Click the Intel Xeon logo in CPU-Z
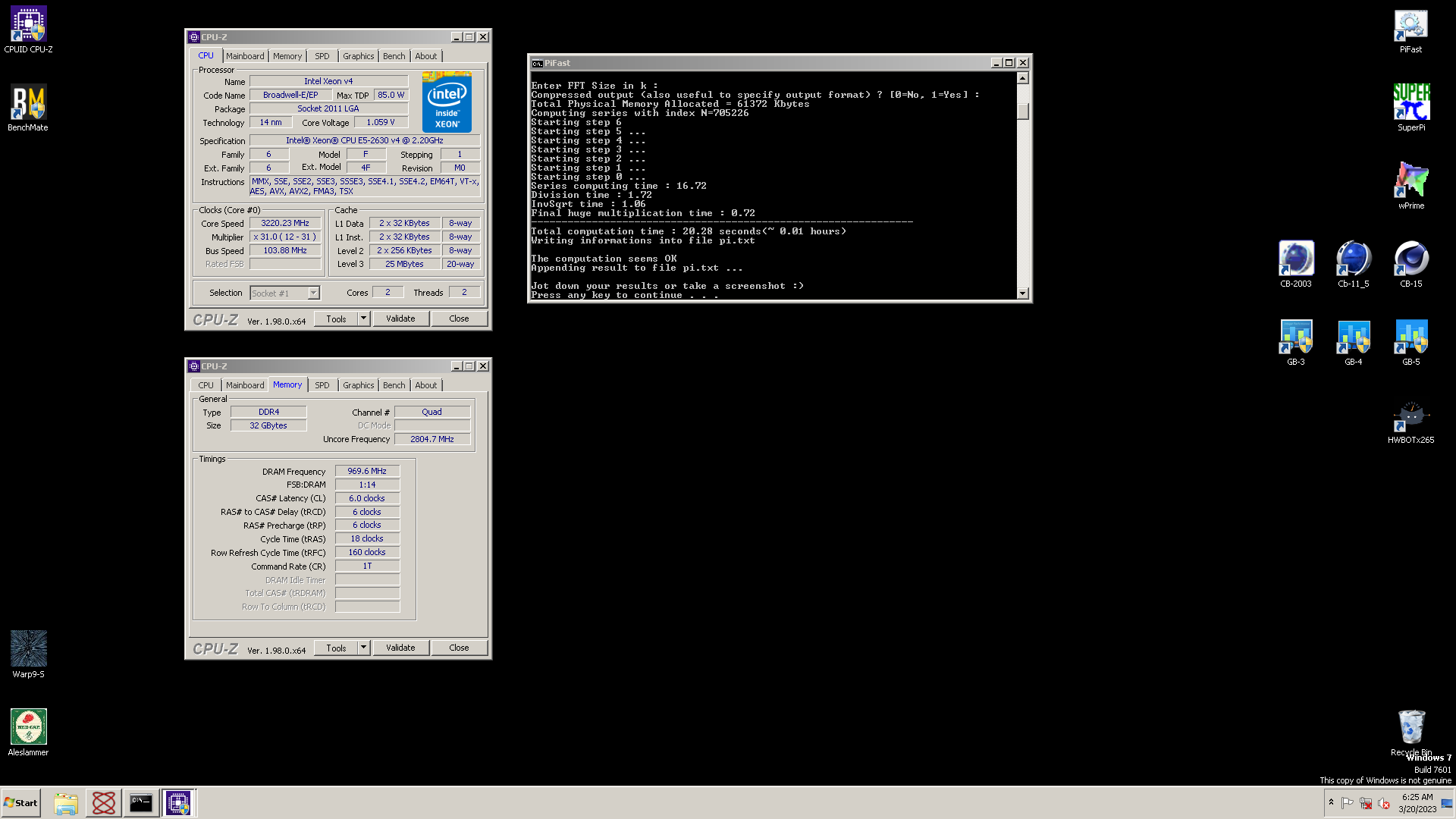The height and width of the screenshot is (819, 1456). [447, 102]
